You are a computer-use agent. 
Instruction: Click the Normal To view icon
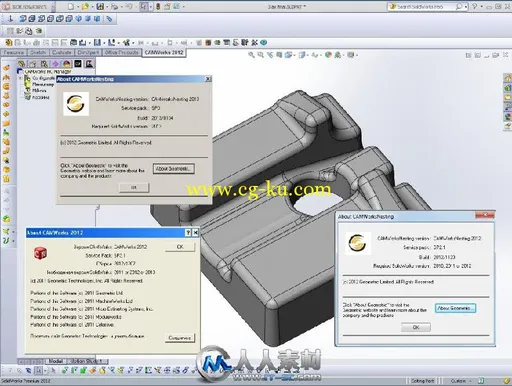click(x=10, y=19)
